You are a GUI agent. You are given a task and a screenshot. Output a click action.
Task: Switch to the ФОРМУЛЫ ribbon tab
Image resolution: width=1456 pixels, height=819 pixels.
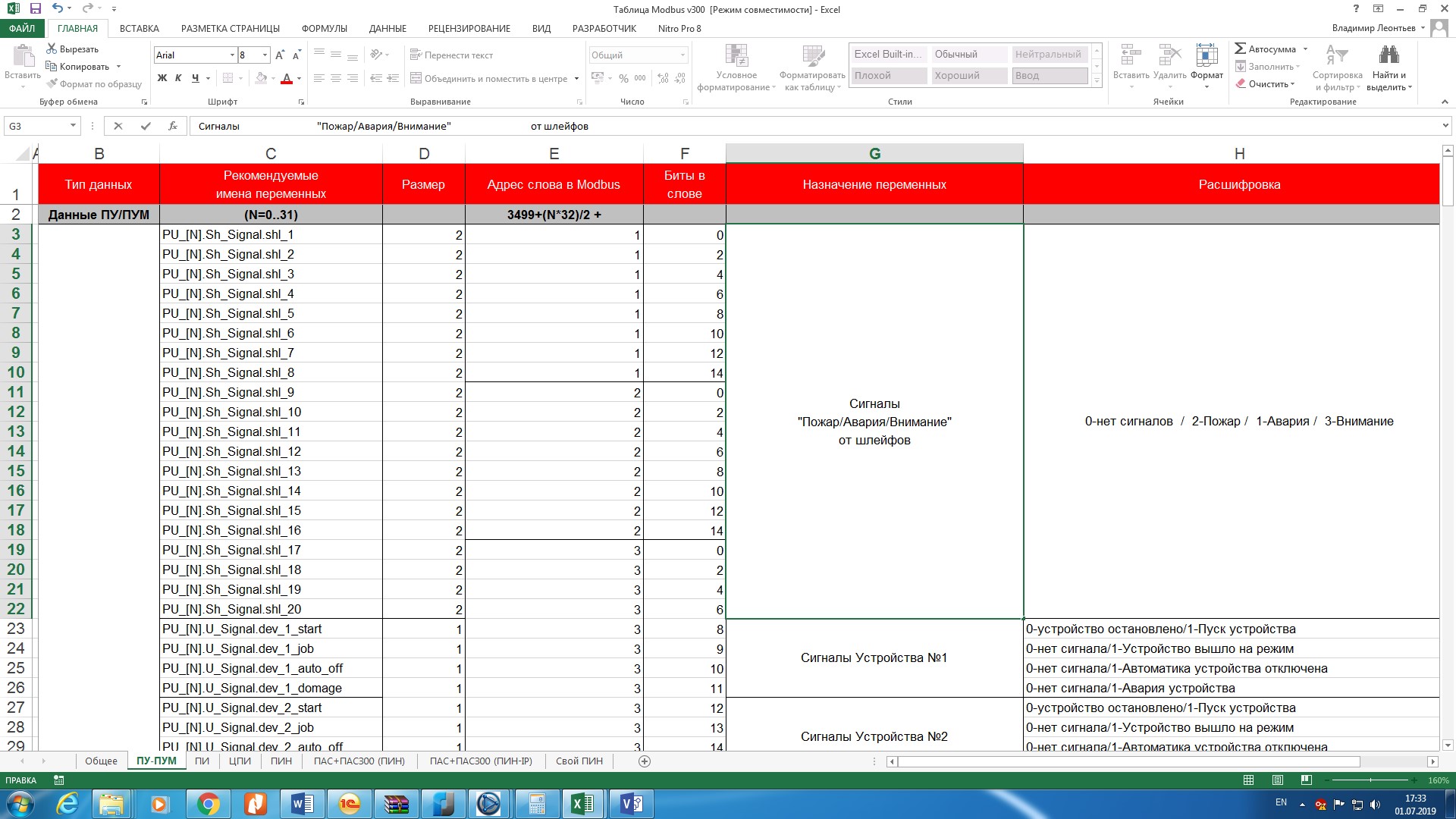coord(325,28)
